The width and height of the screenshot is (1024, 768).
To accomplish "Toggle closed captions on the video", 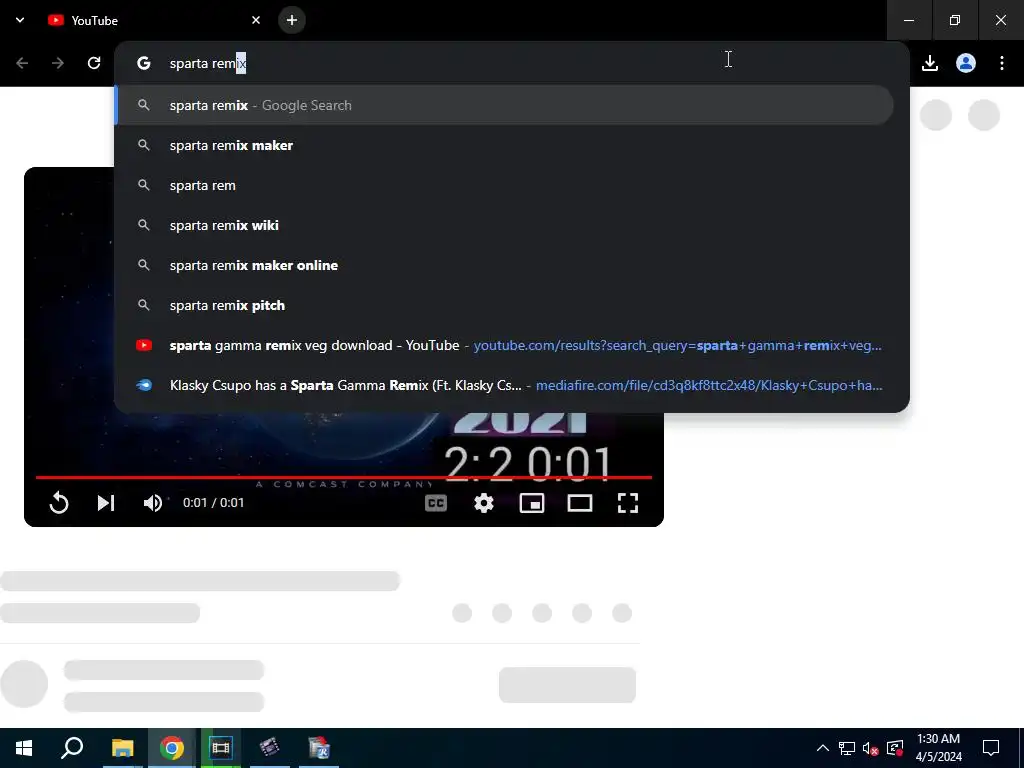I will (x=436, y=503).
